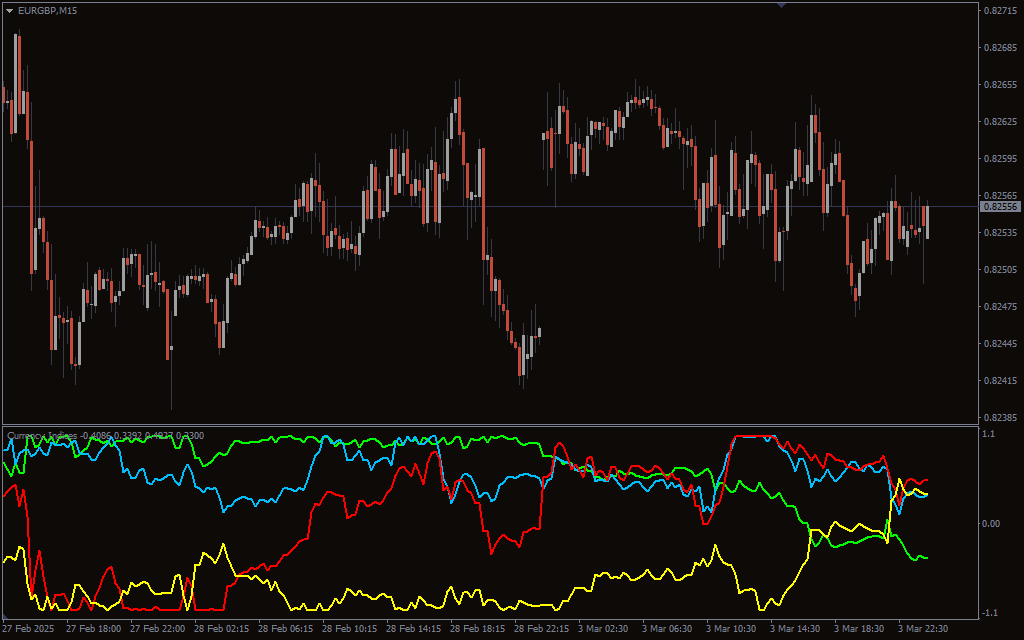Click the last candlestick on the chart
This screenshot has width=1024, height=640.
[927, 222]
